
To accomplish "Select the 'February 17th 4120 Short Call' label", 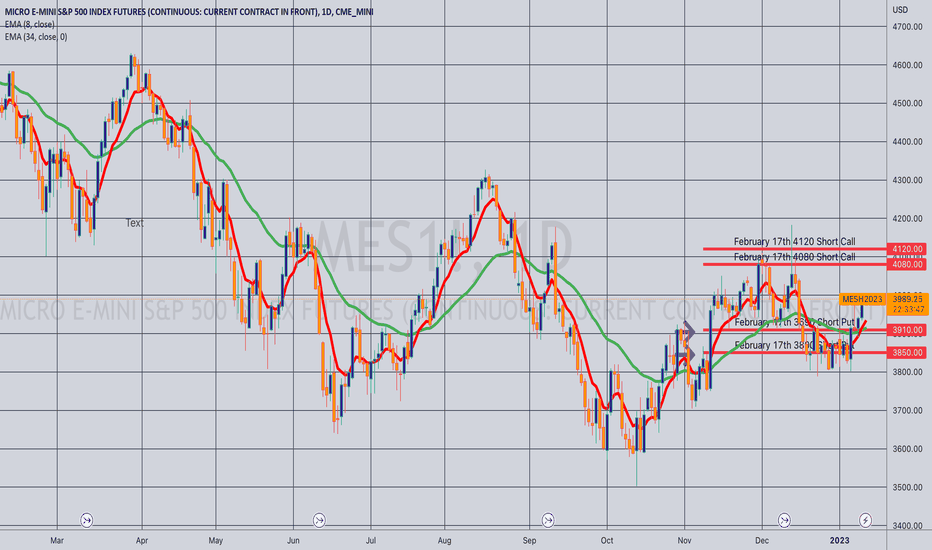I will coord(794,241).
